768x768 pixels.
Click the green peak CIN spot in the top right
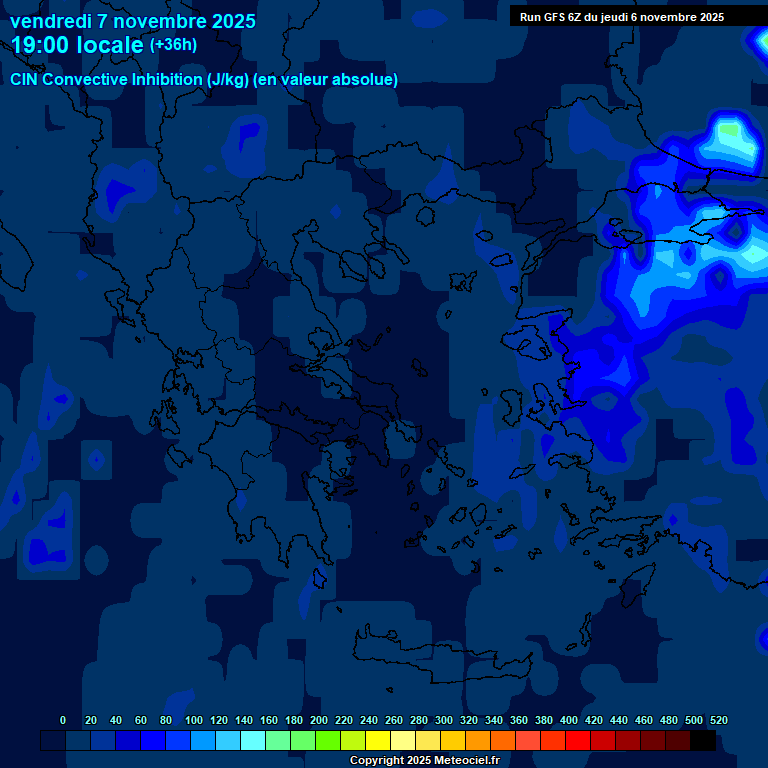coord(730,129)
